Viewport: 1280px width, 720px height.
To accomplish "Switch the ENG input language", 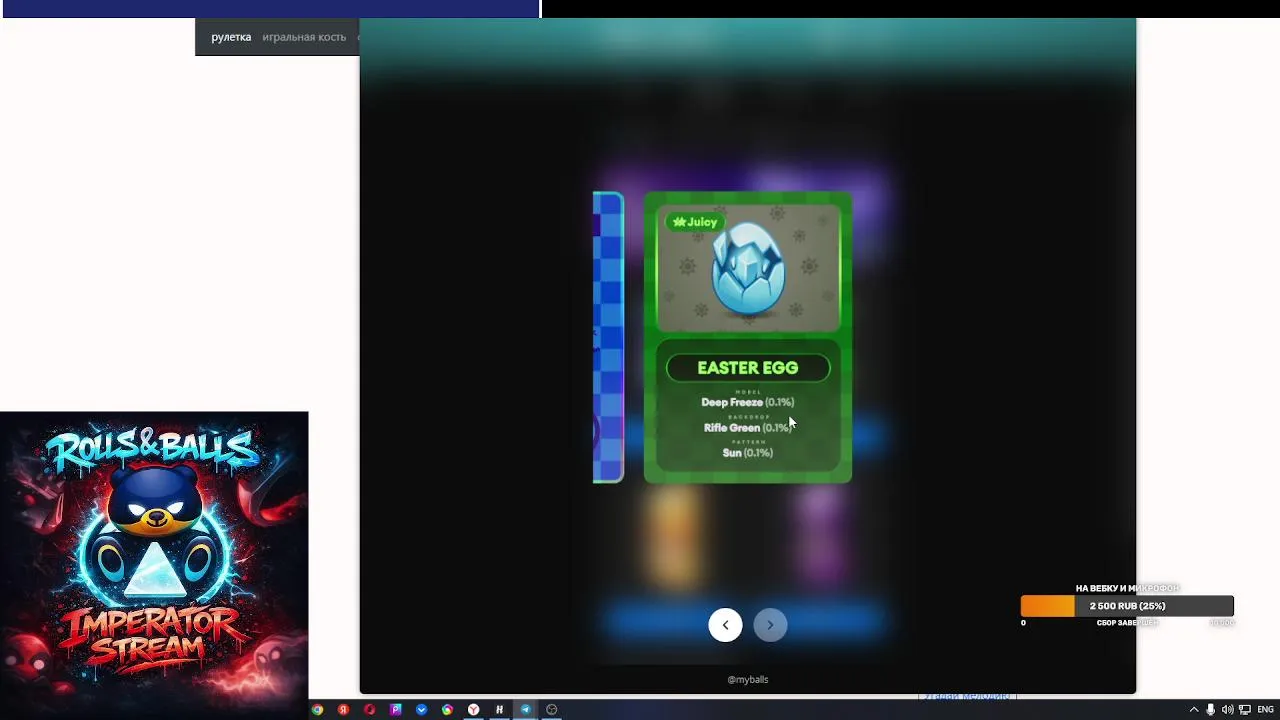I will pos(1265,710).
